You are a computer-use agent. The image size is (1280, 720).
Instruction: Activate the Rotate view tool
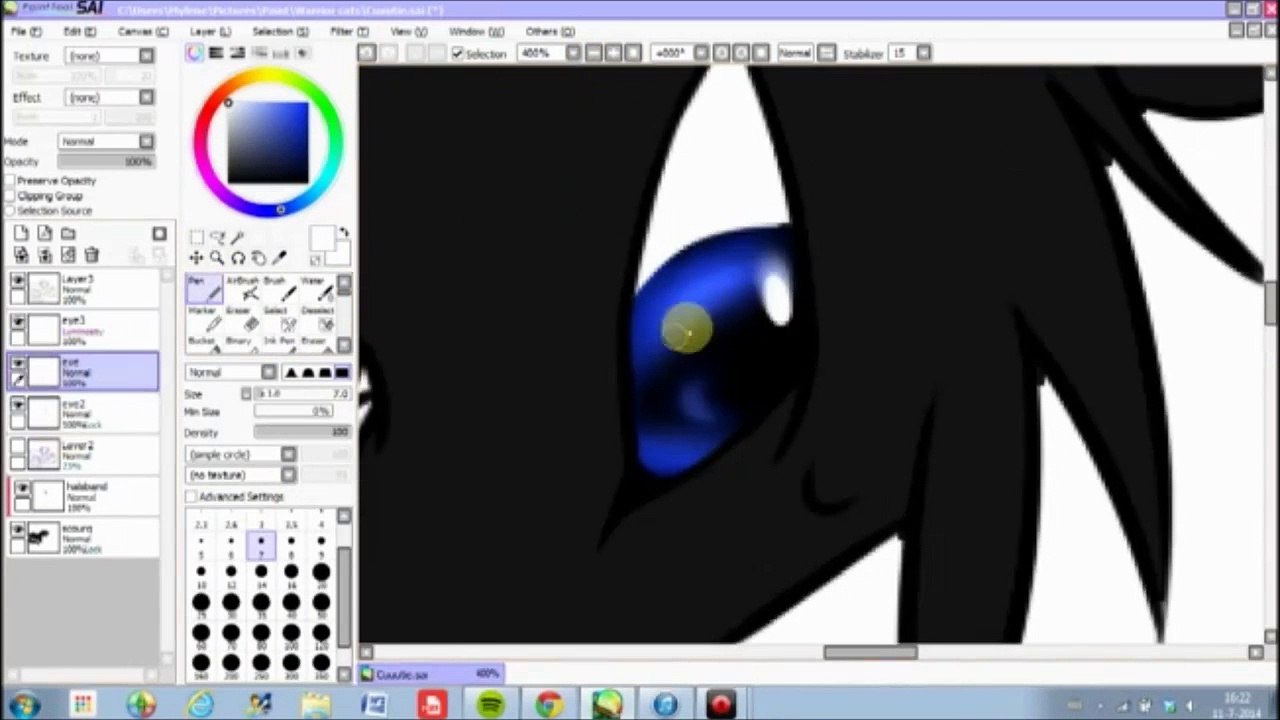[238, 258]
